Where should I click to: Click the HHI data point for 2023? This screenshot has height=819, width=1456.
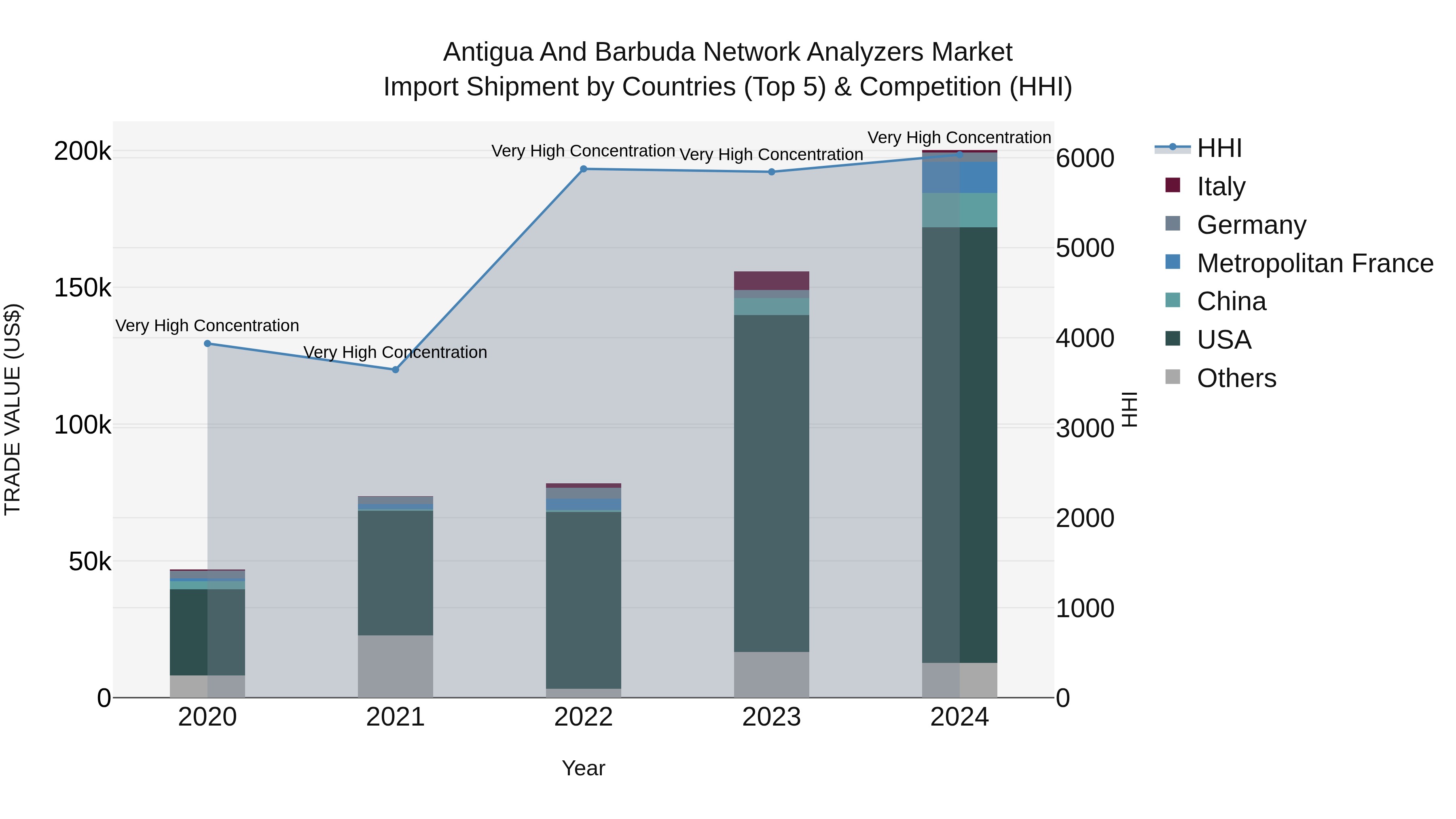click(772, 172)
